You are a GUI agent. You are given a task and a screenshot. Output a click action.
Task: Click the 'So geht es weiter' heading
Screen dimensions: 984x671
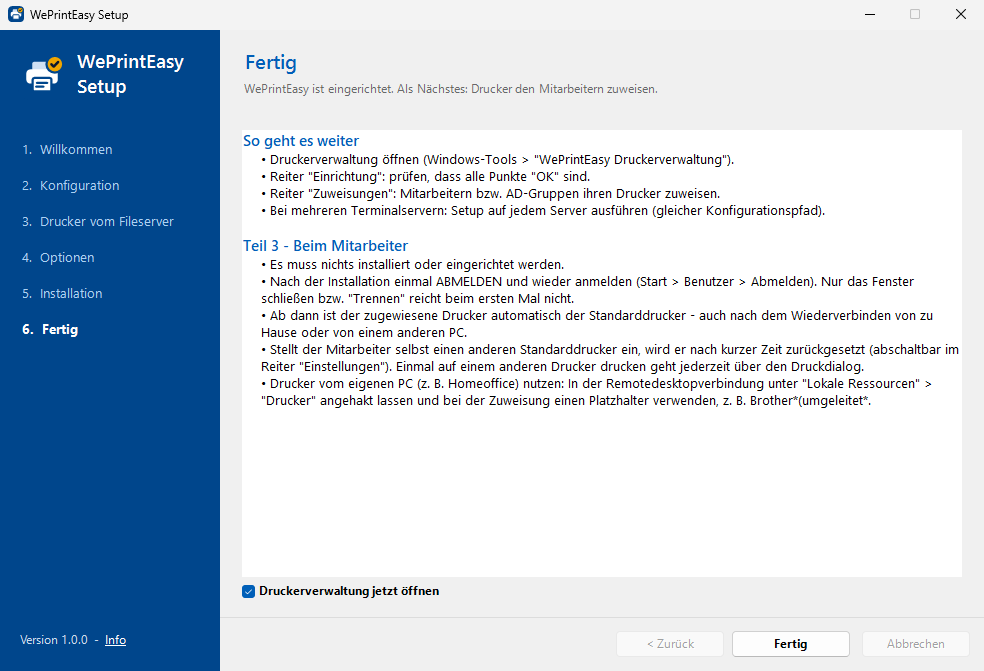301,141
